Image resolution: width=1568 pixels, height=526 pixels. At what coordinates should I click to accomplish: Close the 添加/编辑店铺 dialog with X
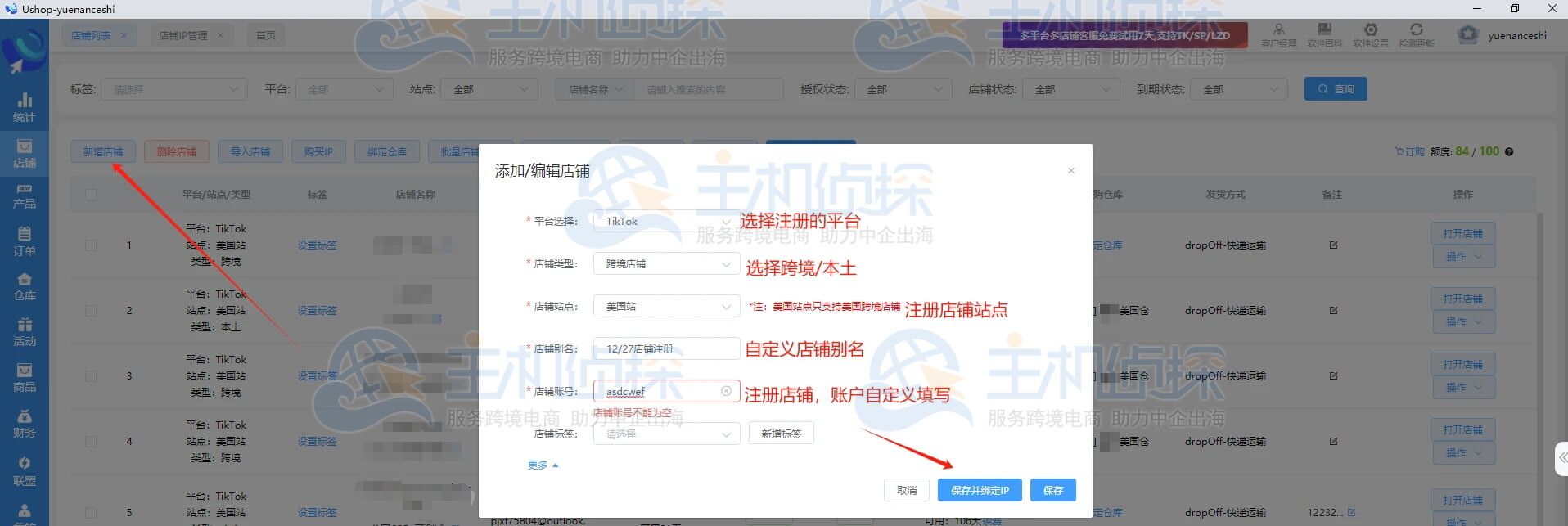(1070, 171)
